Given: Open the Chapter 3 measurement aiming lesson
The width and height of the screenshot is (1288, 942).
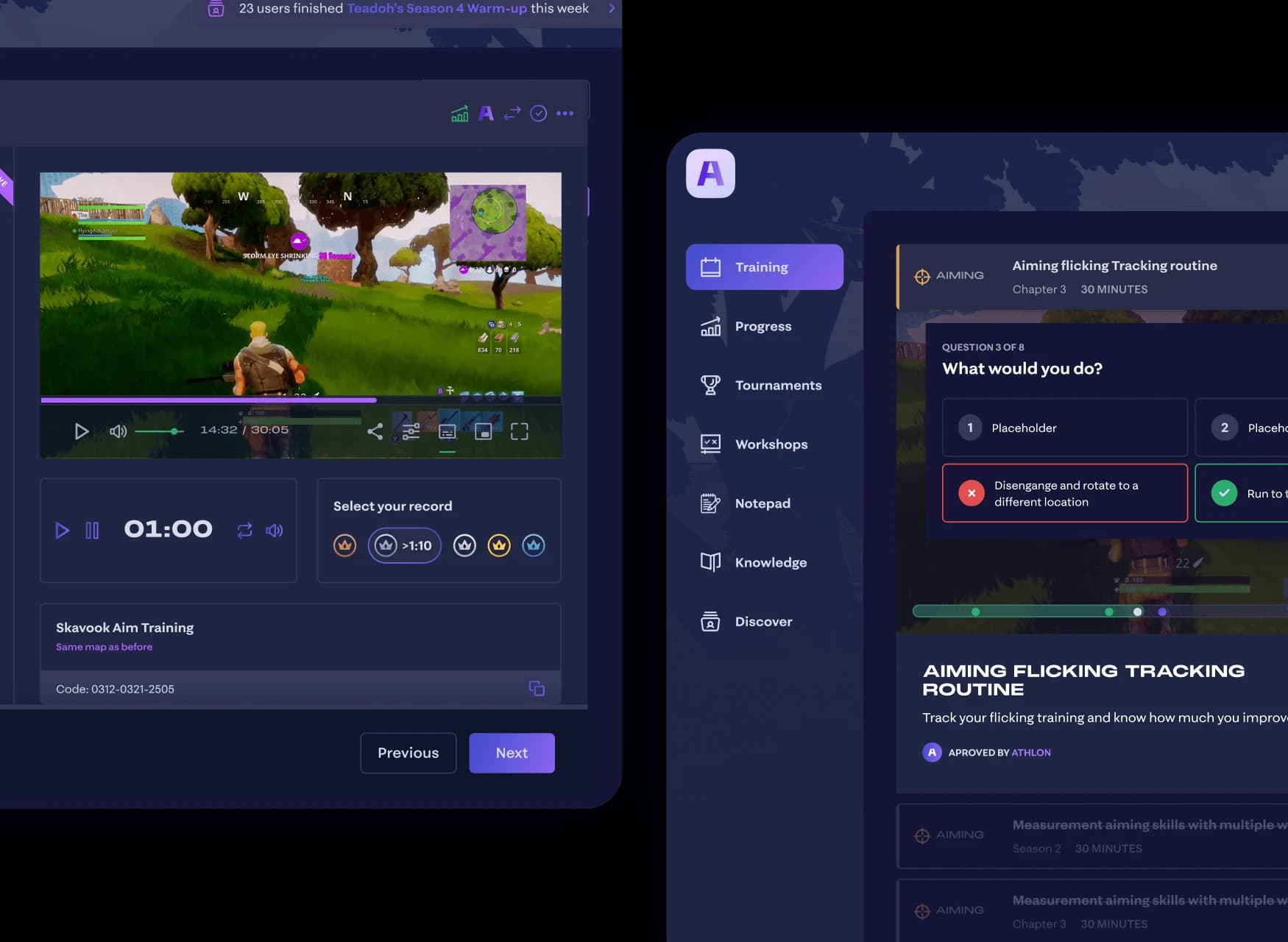Looking at the screenshot, I should [x=1092, y=911].
